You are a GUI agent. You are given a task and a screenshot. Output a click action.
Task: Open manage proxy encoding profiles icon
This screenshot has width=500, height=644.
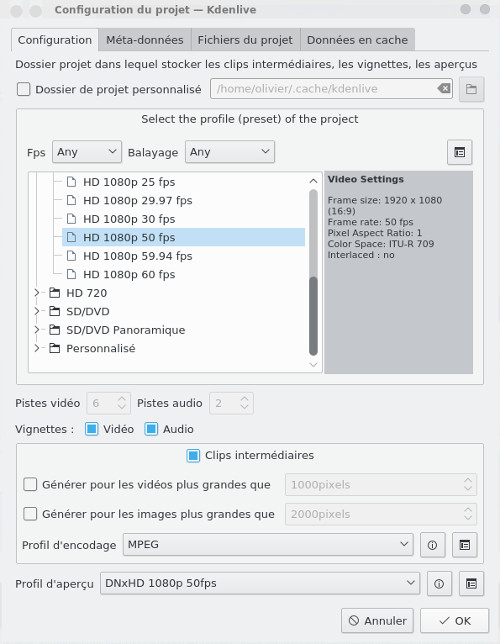click(x=465, y=545)
